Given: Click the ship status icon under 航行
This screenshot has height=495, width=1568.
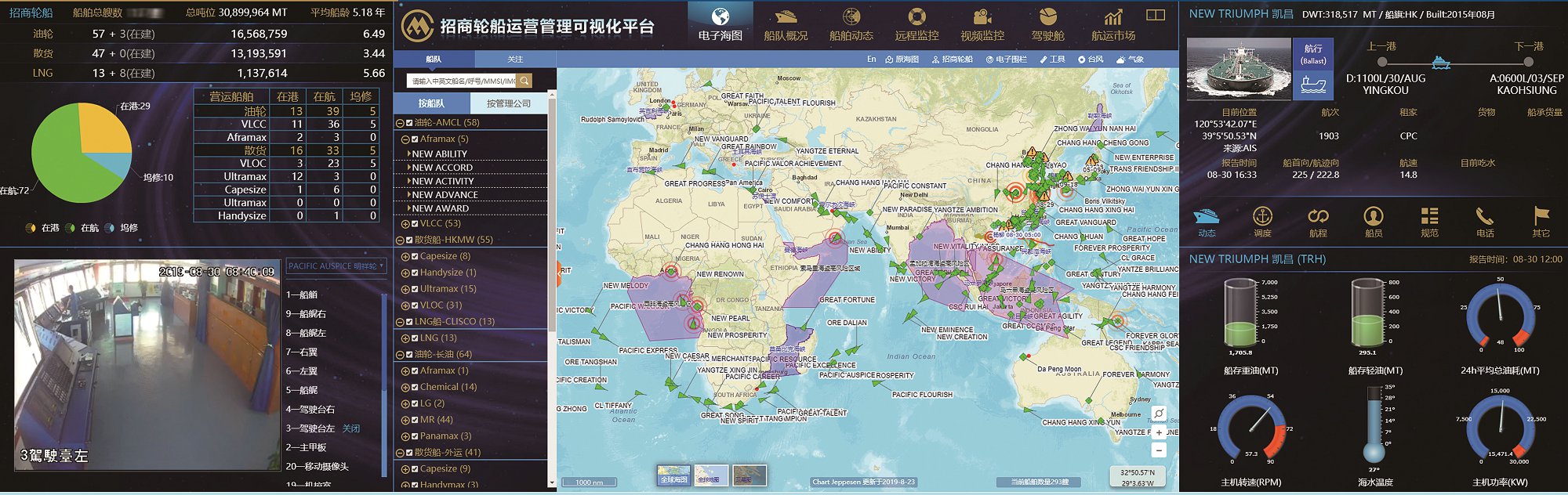Looking at the screenshot, I should coord(1313,84).
